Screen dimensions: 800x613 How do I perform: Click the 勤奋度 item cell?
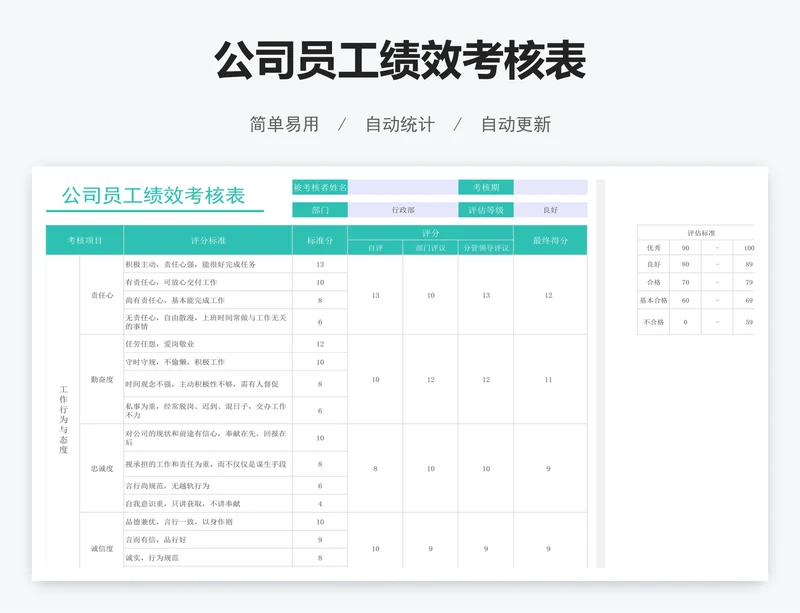click(x=102, y=379)
